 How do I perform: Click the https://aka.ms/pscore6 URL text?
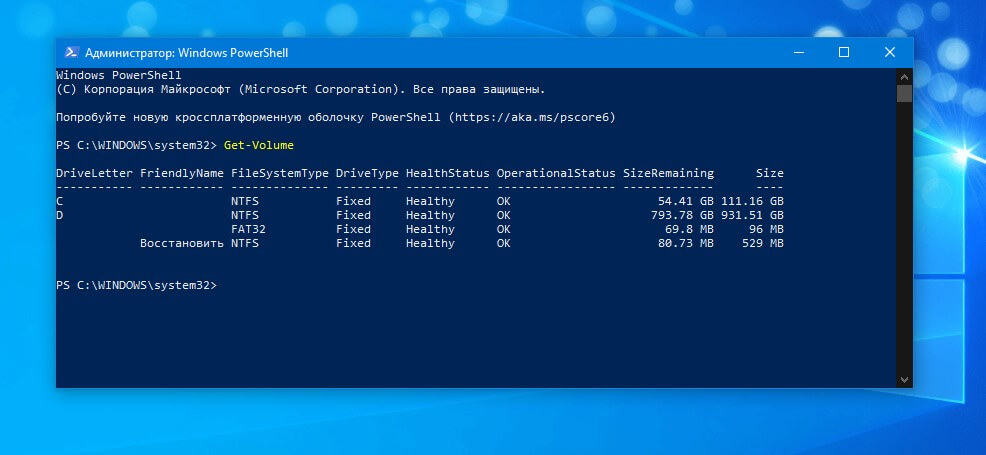pyautogui.click(x=531, y=118)
